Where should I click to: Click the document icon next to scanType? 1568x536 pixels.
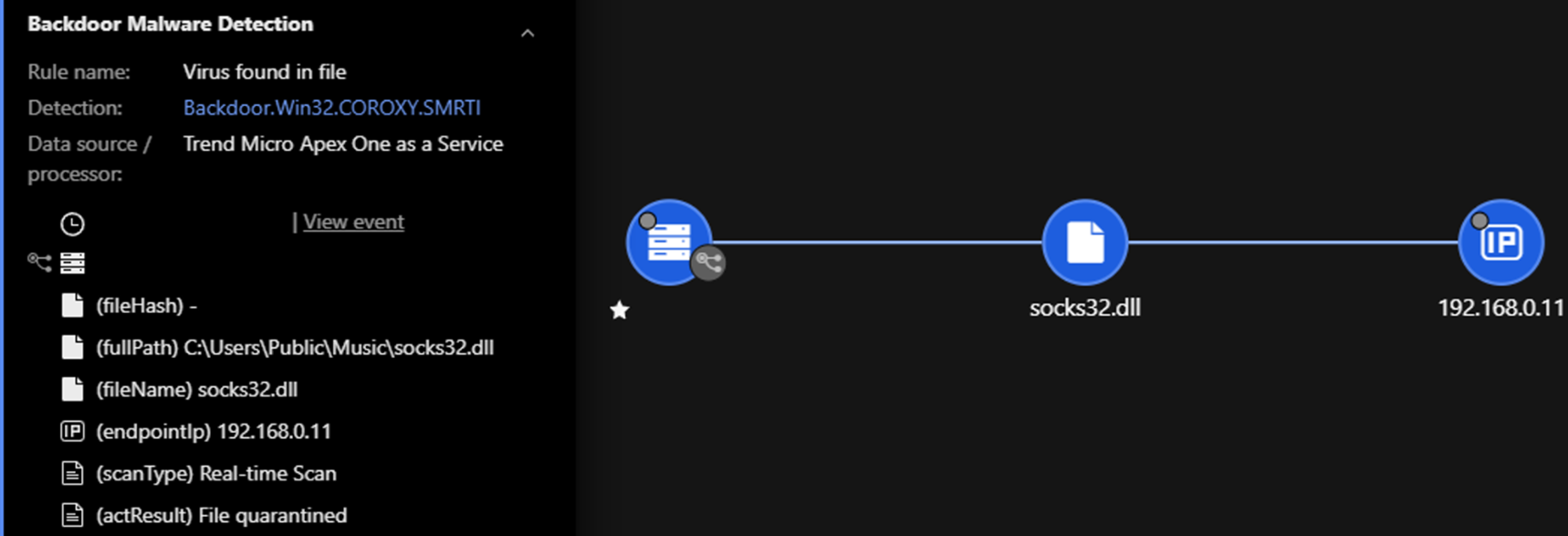coord(72,474)
